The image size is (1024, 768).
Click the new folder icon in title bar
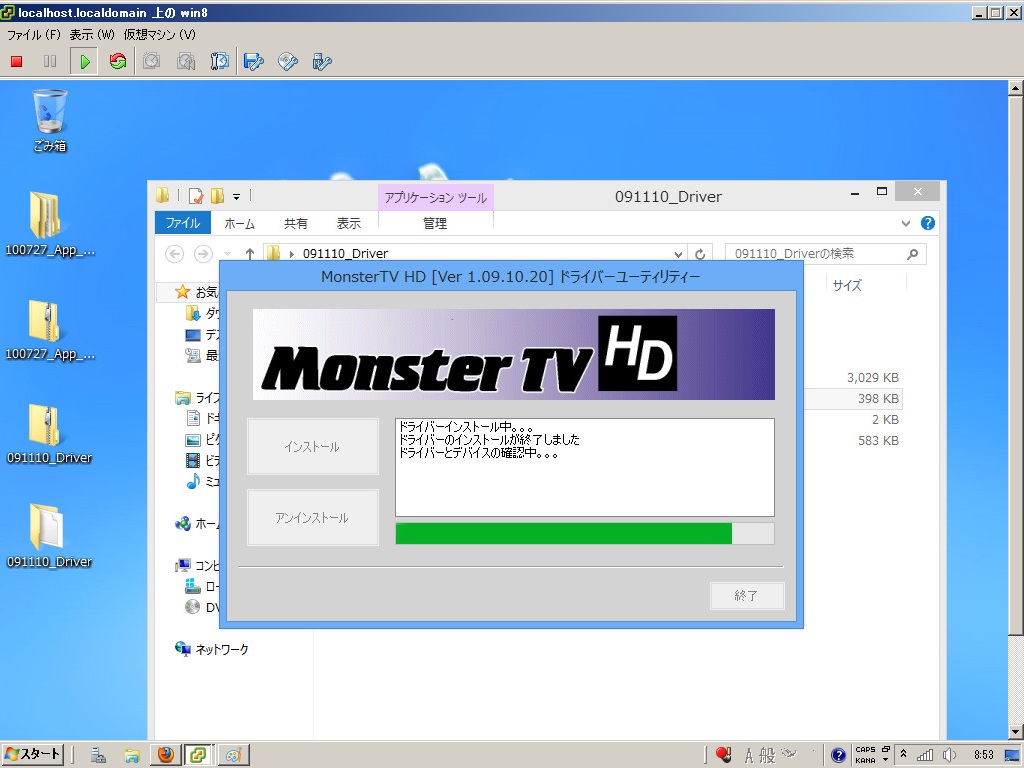[x=217, y=195]
